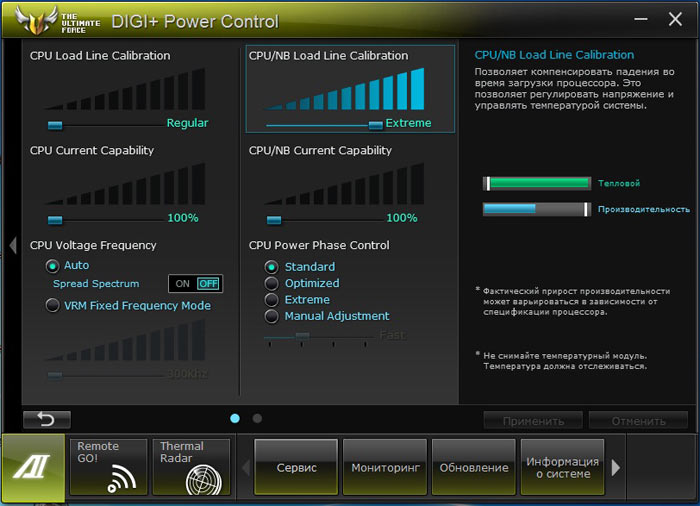Open the Мониторинг menu
The height and width of the screenshot is (506, 700).
pyautogui.click(x=385, y=467)
